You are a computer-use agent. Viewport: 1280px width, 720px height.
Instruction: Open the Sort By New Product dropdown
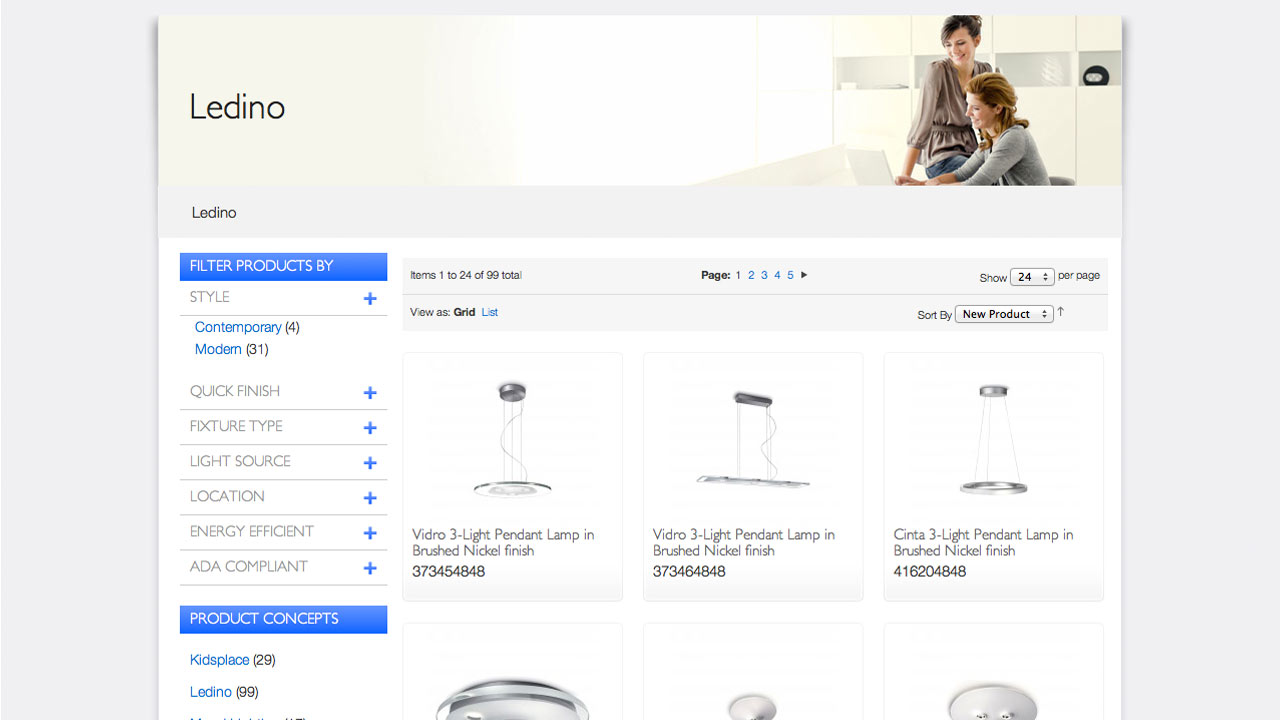coord(1004,314)
